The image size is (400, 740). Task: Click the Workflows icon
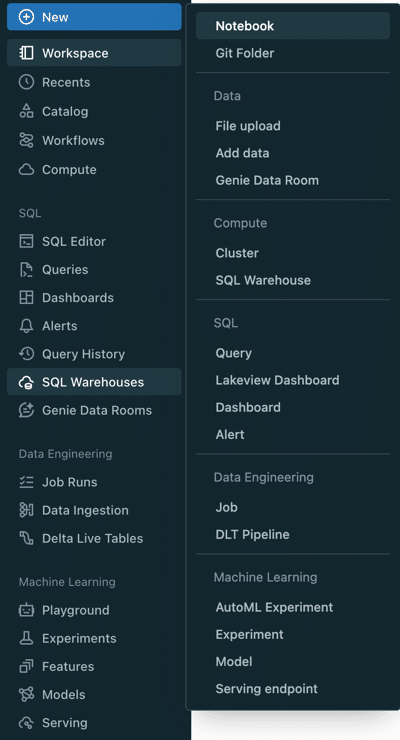coord(26,140)
